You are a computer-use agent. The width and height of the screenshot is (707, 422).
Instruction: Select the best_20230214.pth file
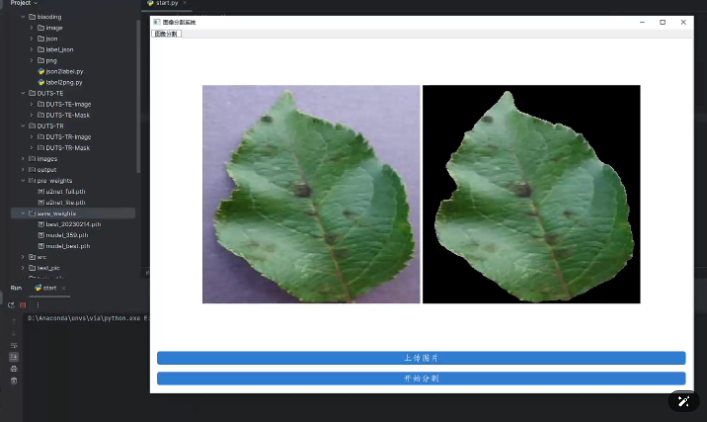tap(73, 224)
